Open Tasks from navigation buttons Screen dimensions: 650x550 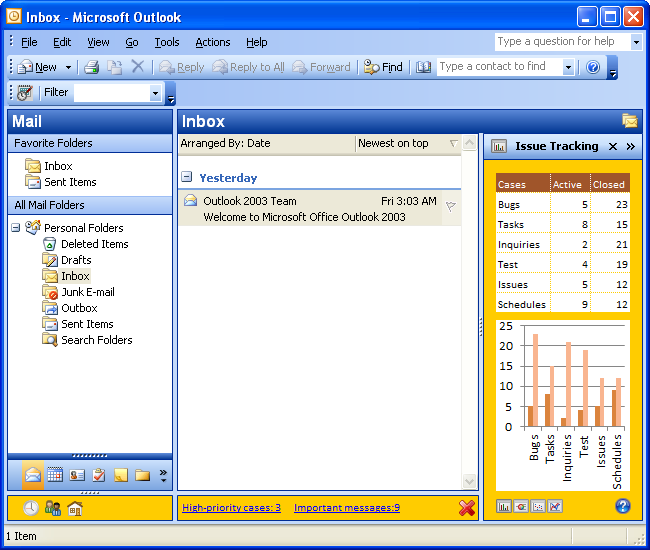click(99, 475)
